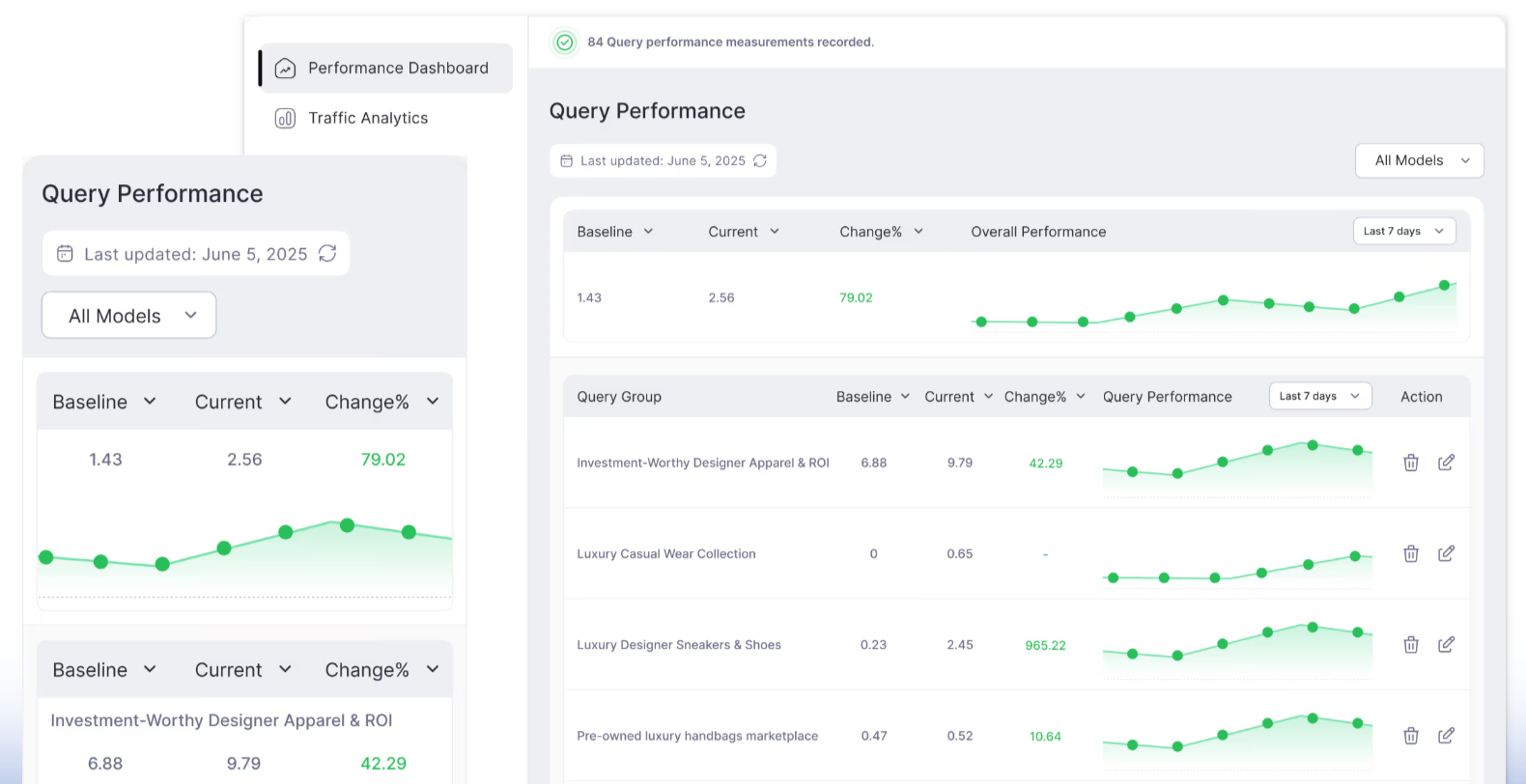Click refresh icon in left overlay card
Viewport: 1526px width, 784px height.
pyautogui.click(x=327, y=253)
